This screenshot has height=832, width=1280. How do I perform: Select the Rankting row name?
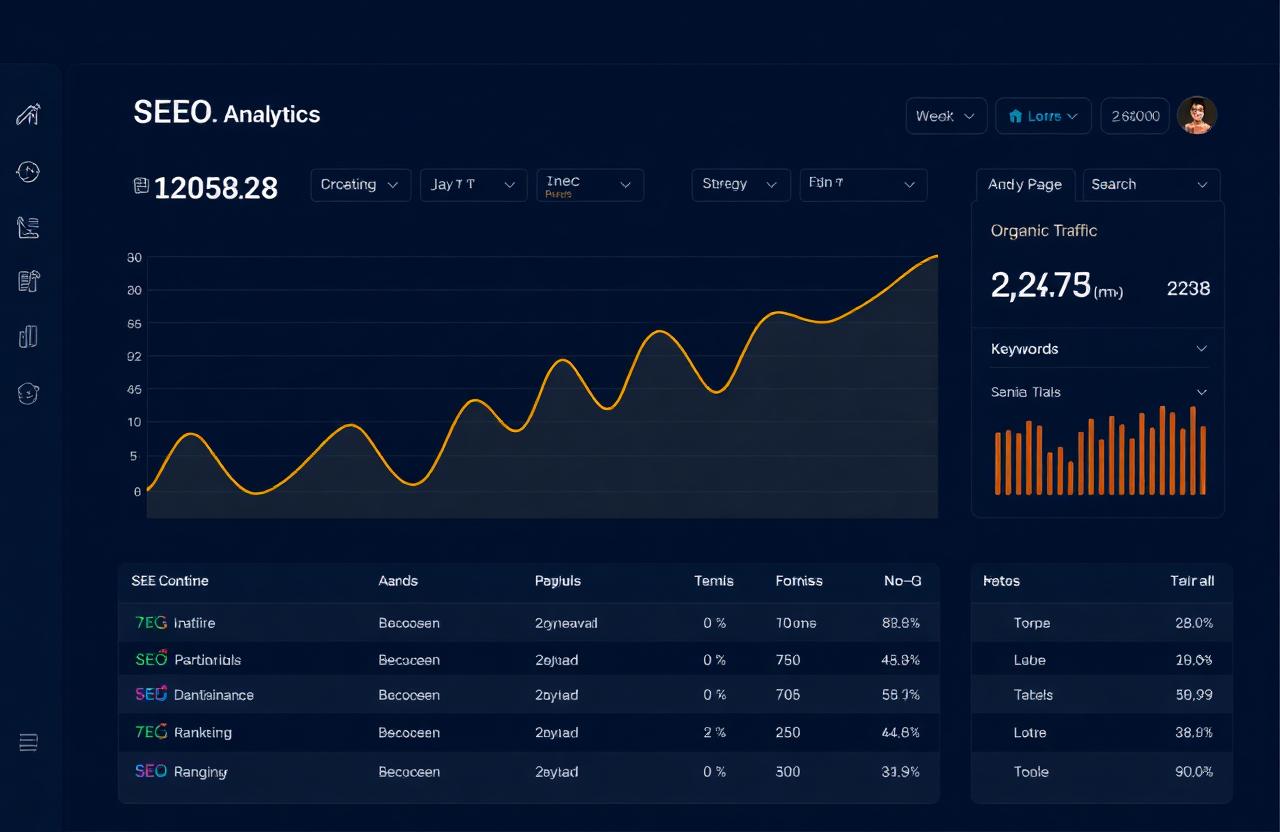tap(203, 733)
